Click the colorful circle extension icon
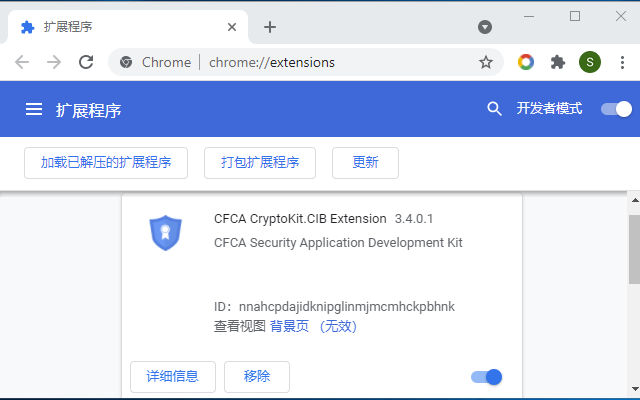The image size is (640, 400). pyautogui.click(x=526, y=62)
